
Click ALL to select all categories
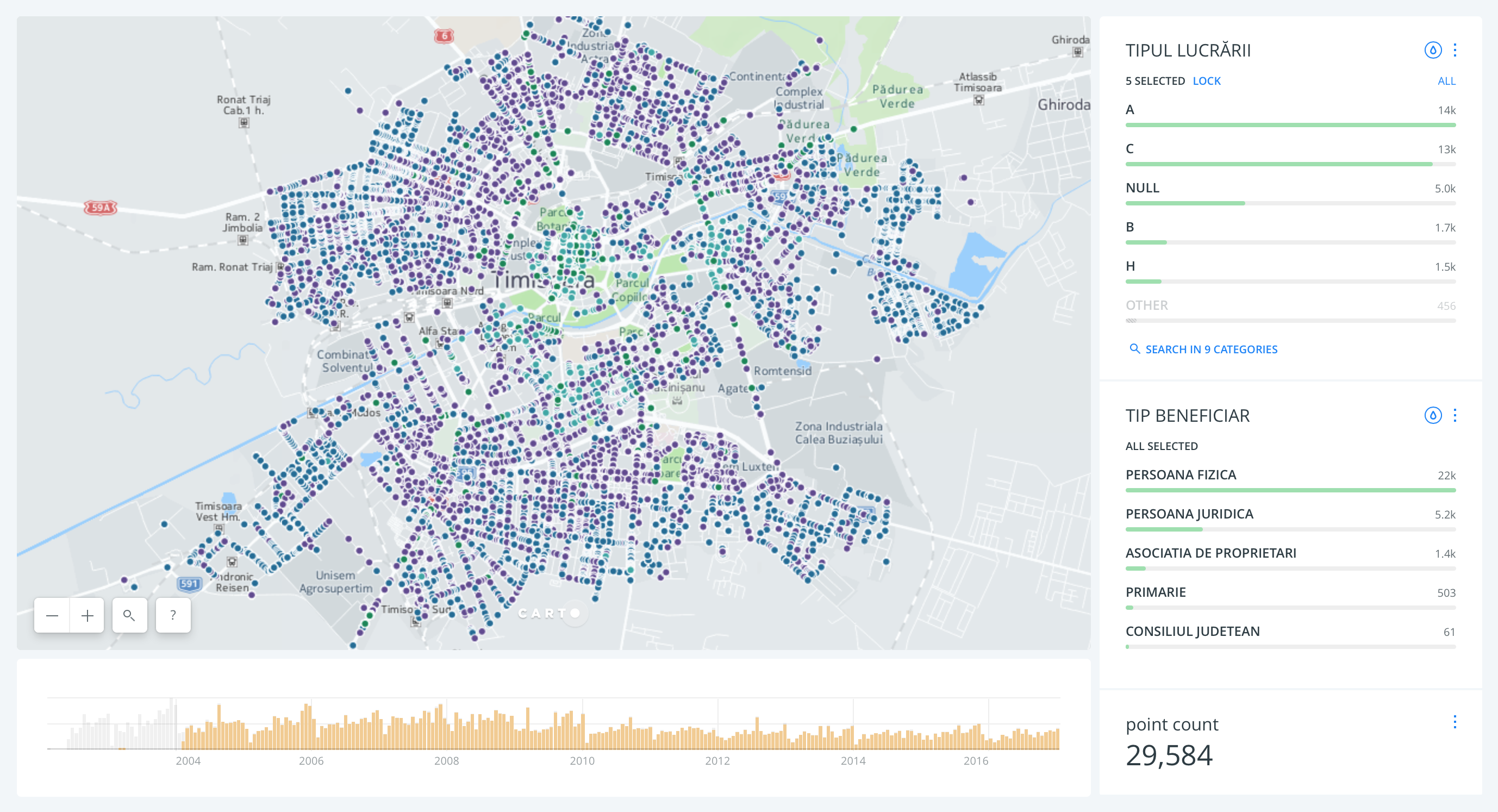pos(1446,81)
